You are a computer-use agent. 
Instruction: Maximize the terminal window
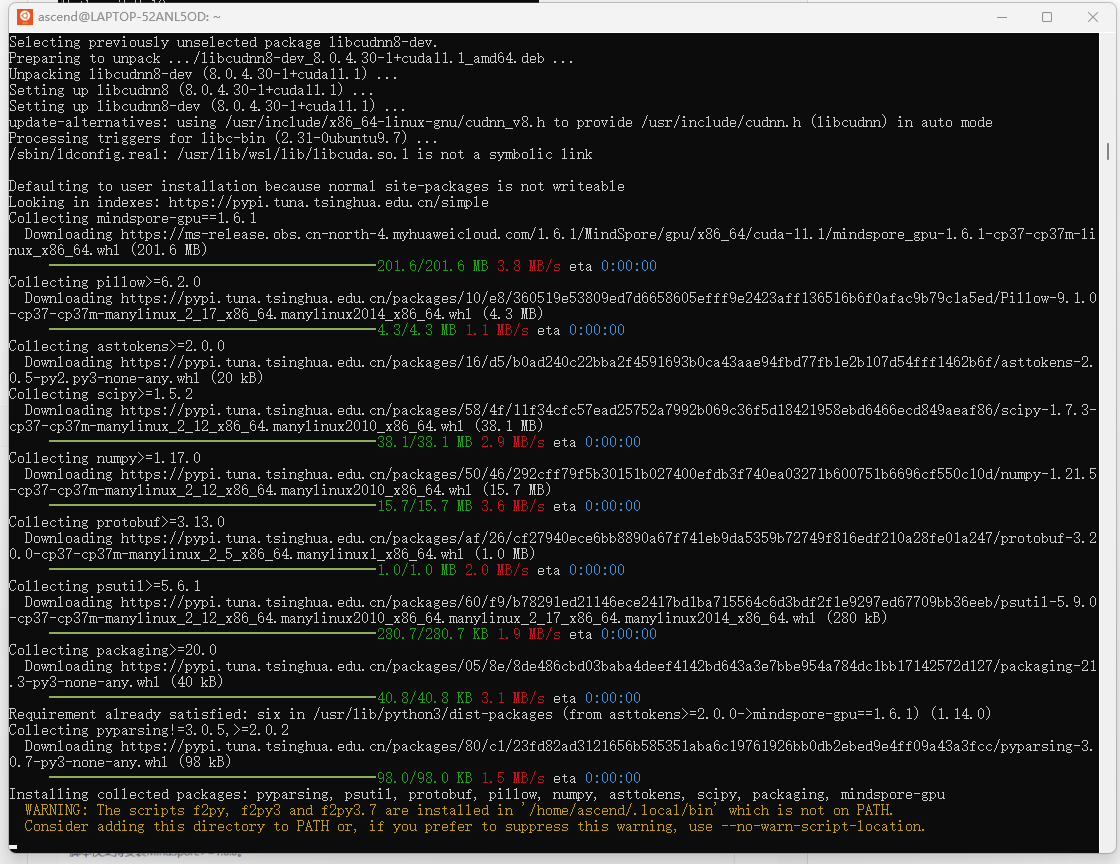pos(1046,17)
